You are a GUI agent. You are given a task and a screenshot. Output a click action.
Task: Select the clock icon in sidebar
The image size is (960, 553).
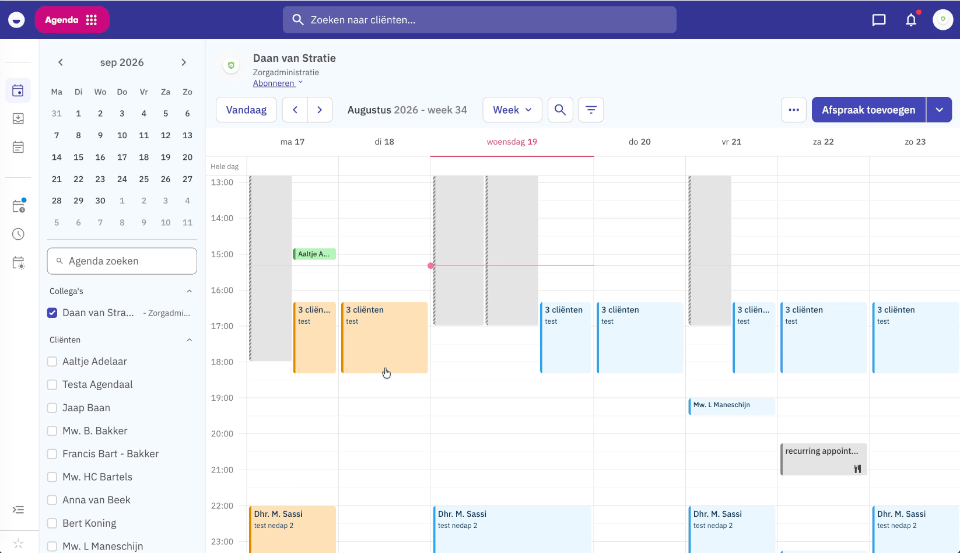coord(18,234)
